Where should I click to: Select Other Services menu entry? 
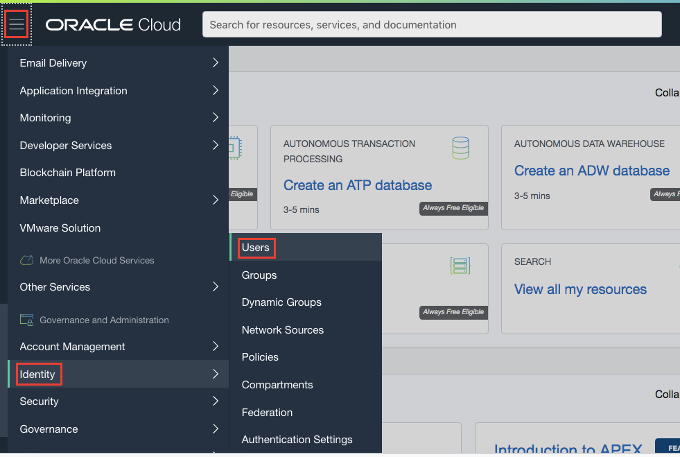coord(55,287)
